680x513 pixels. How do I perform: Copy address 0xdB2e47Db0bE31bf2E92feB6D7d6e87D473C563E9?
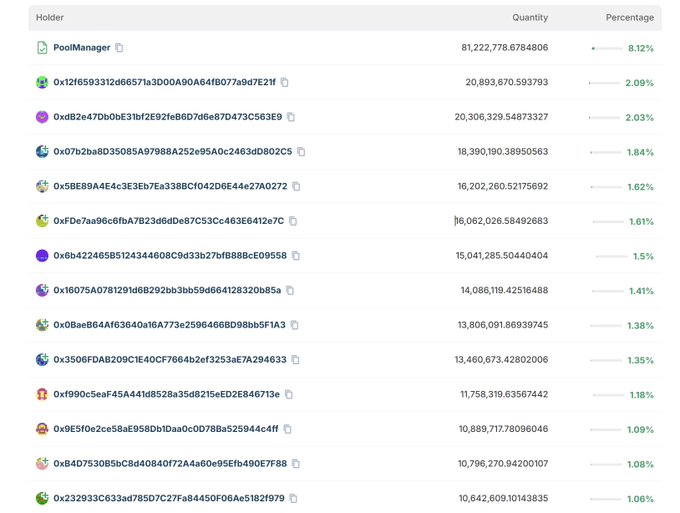point(291,117)
